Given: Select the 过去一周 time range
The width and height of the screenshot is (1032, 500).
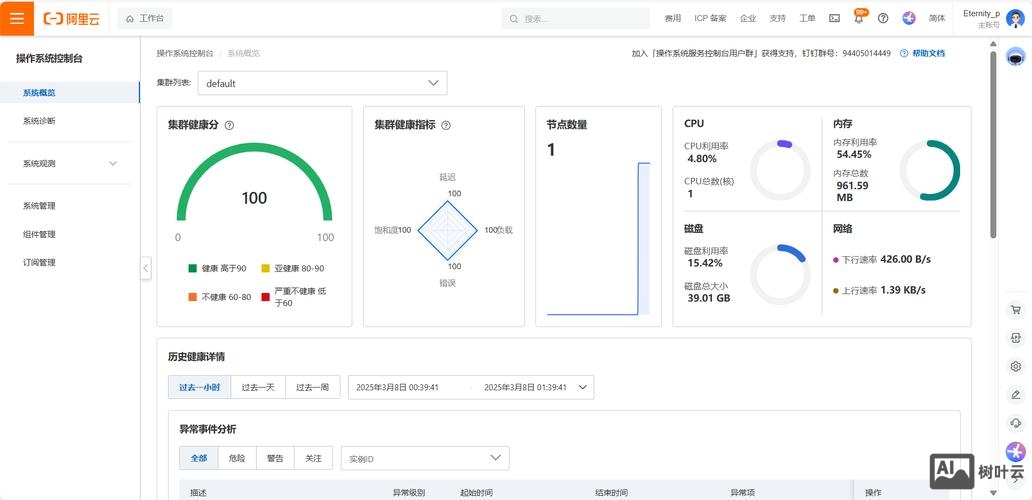Looking at the screenshot, I should click(x=313, y=388).
